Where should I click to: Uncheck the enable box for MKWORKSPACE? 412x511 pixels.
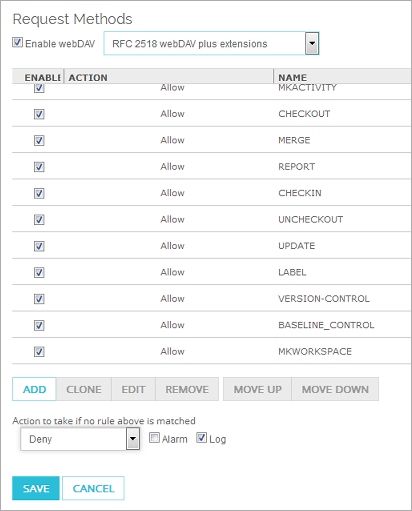pos(39,351)
